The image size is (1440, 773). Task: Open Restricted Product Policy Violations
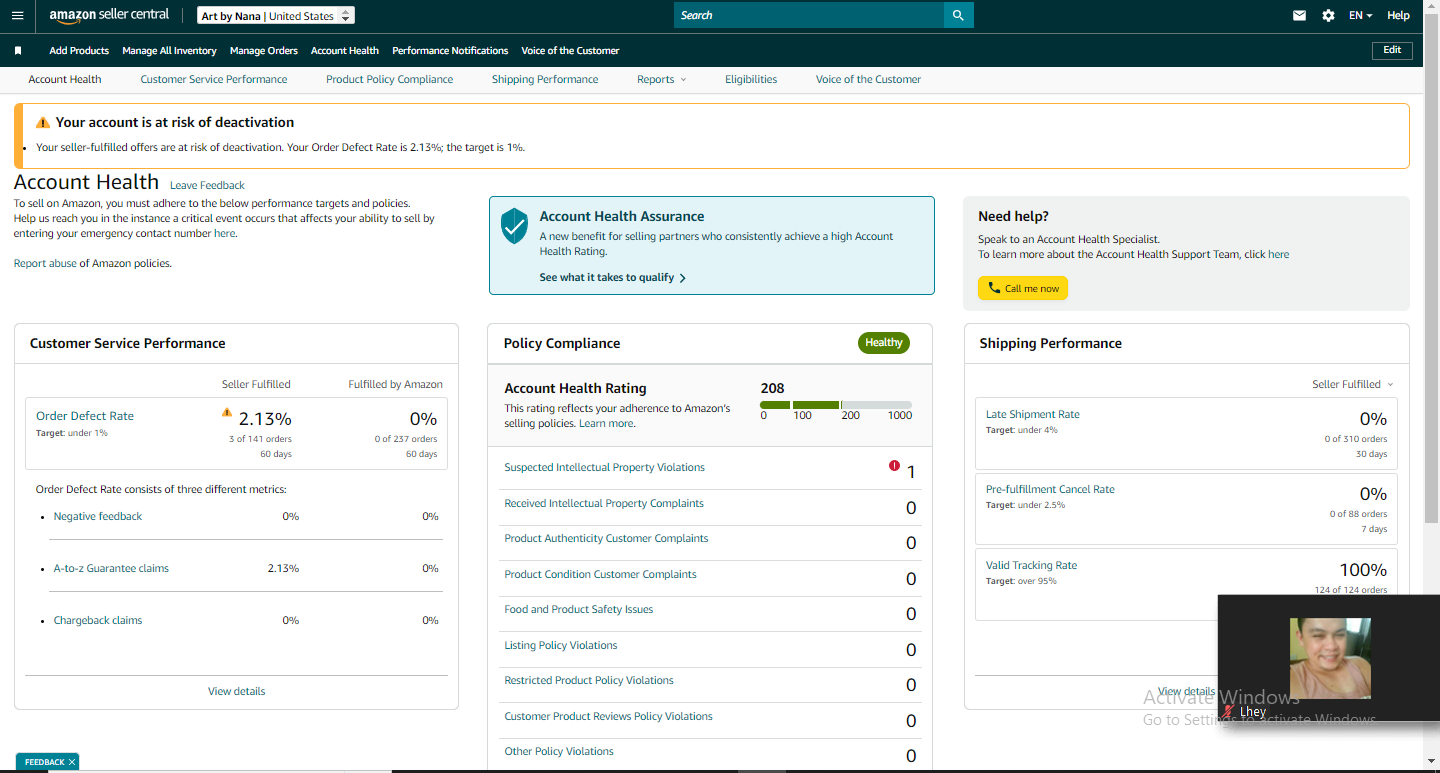coord(589,680)
